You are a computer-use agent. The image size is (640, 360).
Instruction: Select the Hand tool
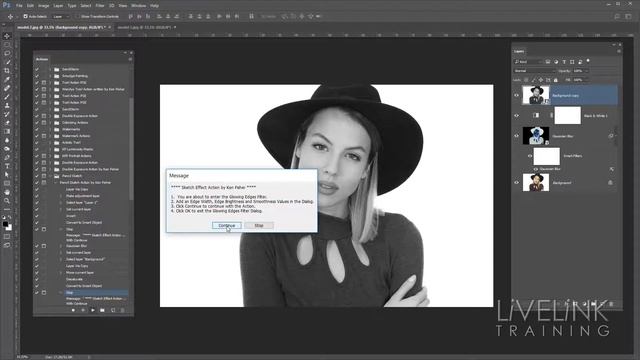coord(7,192)
